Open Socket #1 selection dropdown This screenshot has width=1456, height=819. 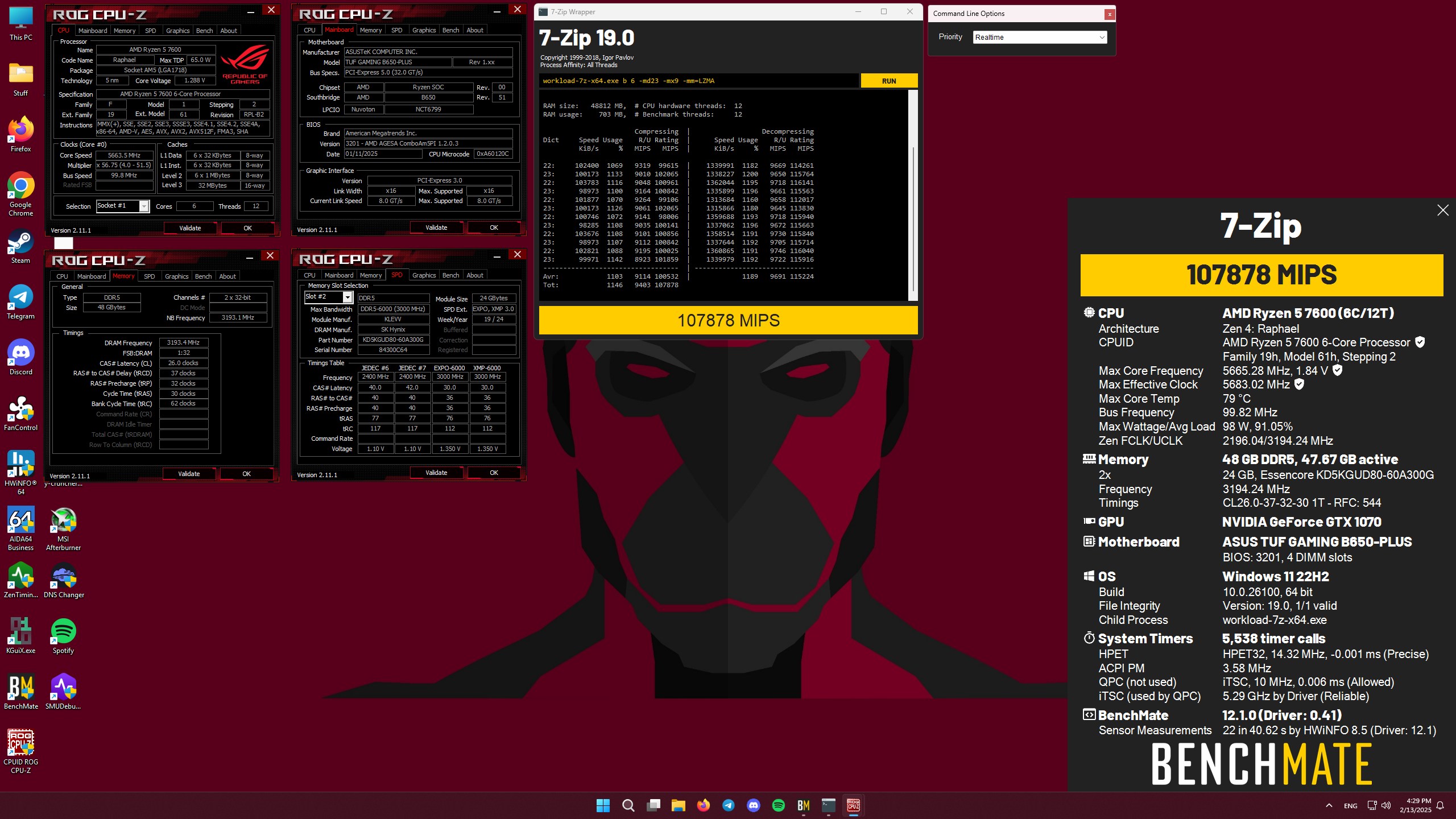(122, 206)
